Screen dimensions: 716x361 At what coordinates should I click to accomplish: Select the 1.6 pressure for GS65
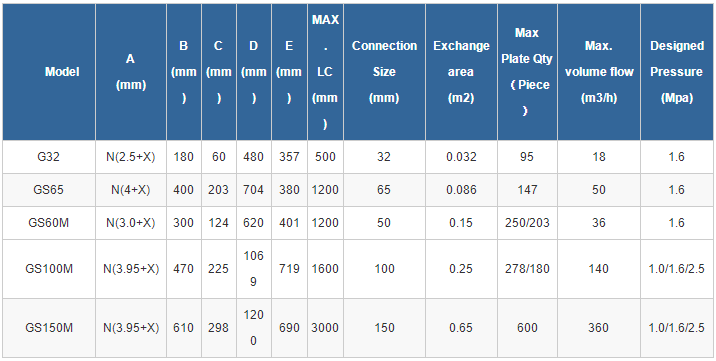[x=677, y=189]
